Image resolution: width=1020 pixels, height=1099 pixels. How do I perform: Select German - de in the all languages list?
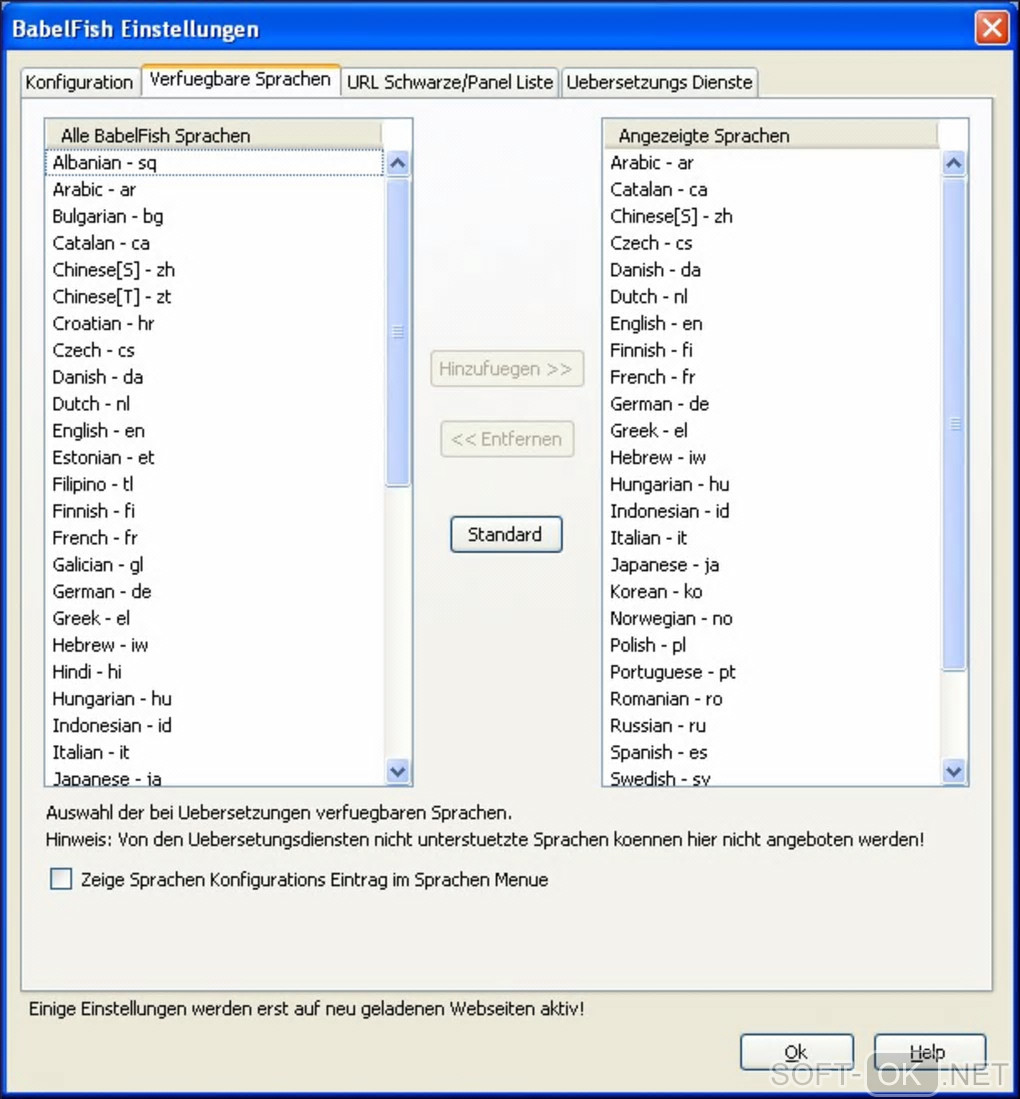[215, 591]
